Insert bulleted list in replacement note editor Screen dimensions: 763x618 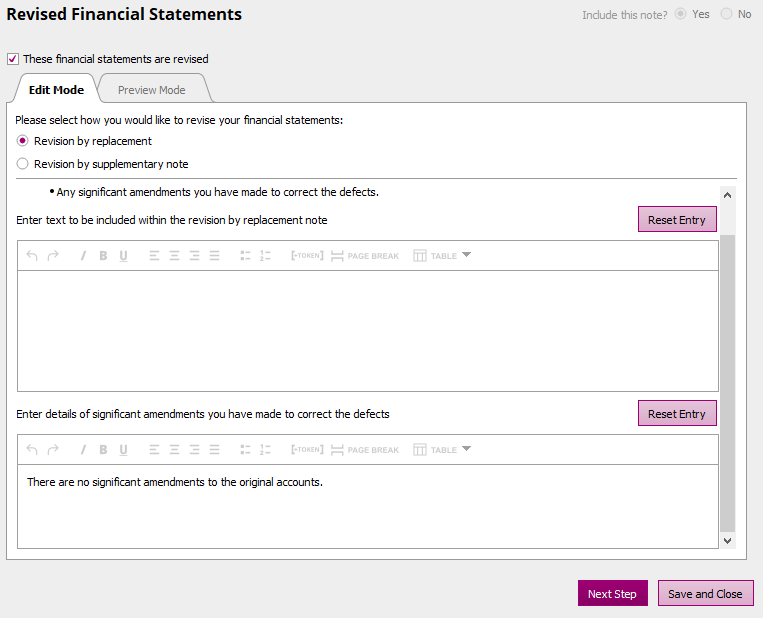tap(245, 256)
